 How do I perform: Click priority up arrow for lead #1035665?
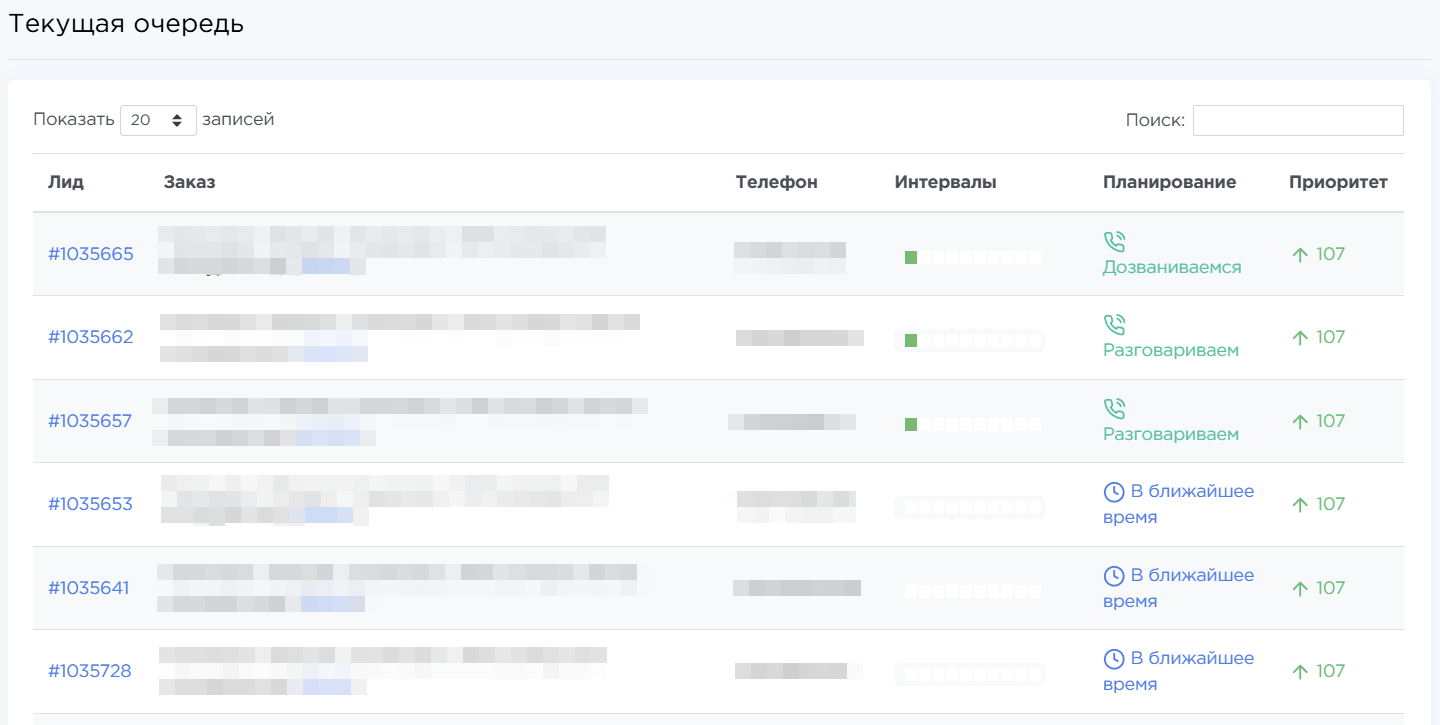point(1300,255)
